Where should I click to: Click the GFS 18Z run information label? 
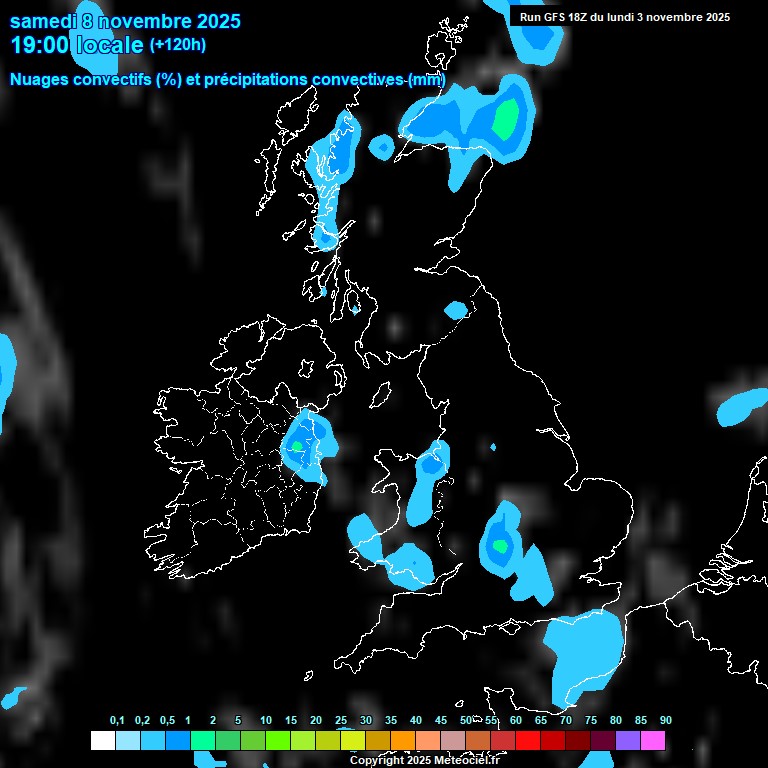(x=624, y=17)
